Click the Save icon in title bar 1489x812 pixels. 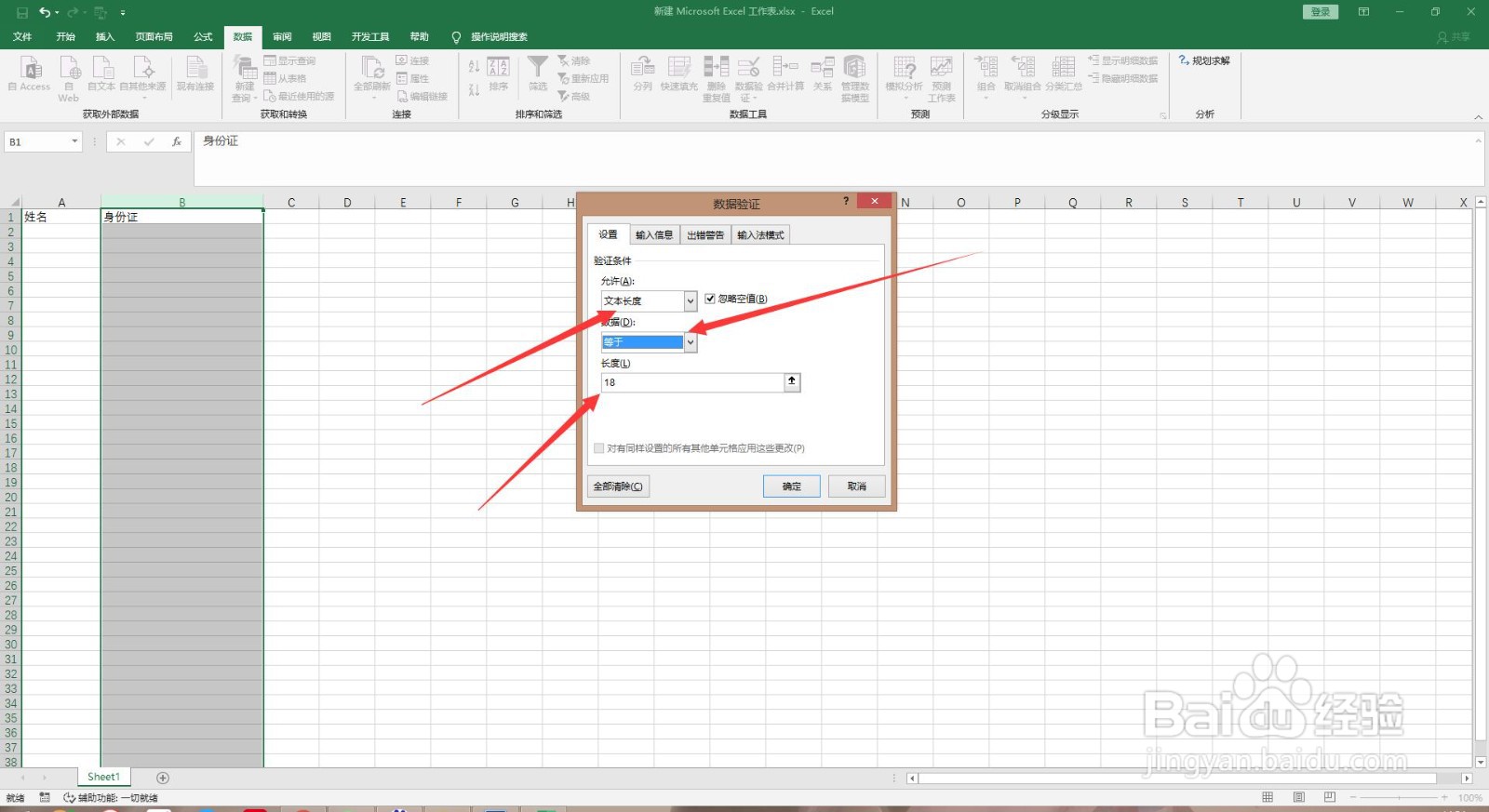(22, 12)
